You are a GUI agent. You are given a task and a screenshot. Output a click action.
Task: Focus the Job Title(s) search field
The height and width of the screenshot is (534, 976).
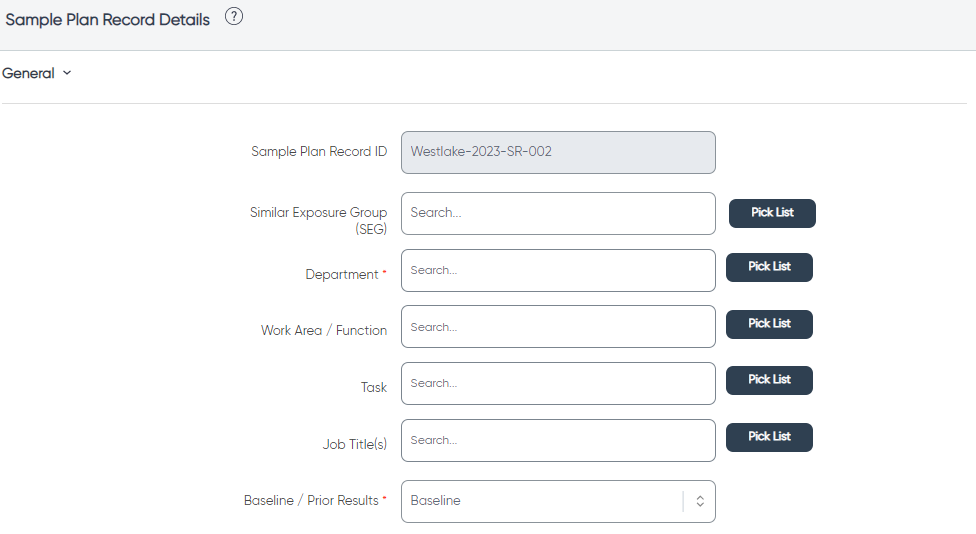click(558, 441)
